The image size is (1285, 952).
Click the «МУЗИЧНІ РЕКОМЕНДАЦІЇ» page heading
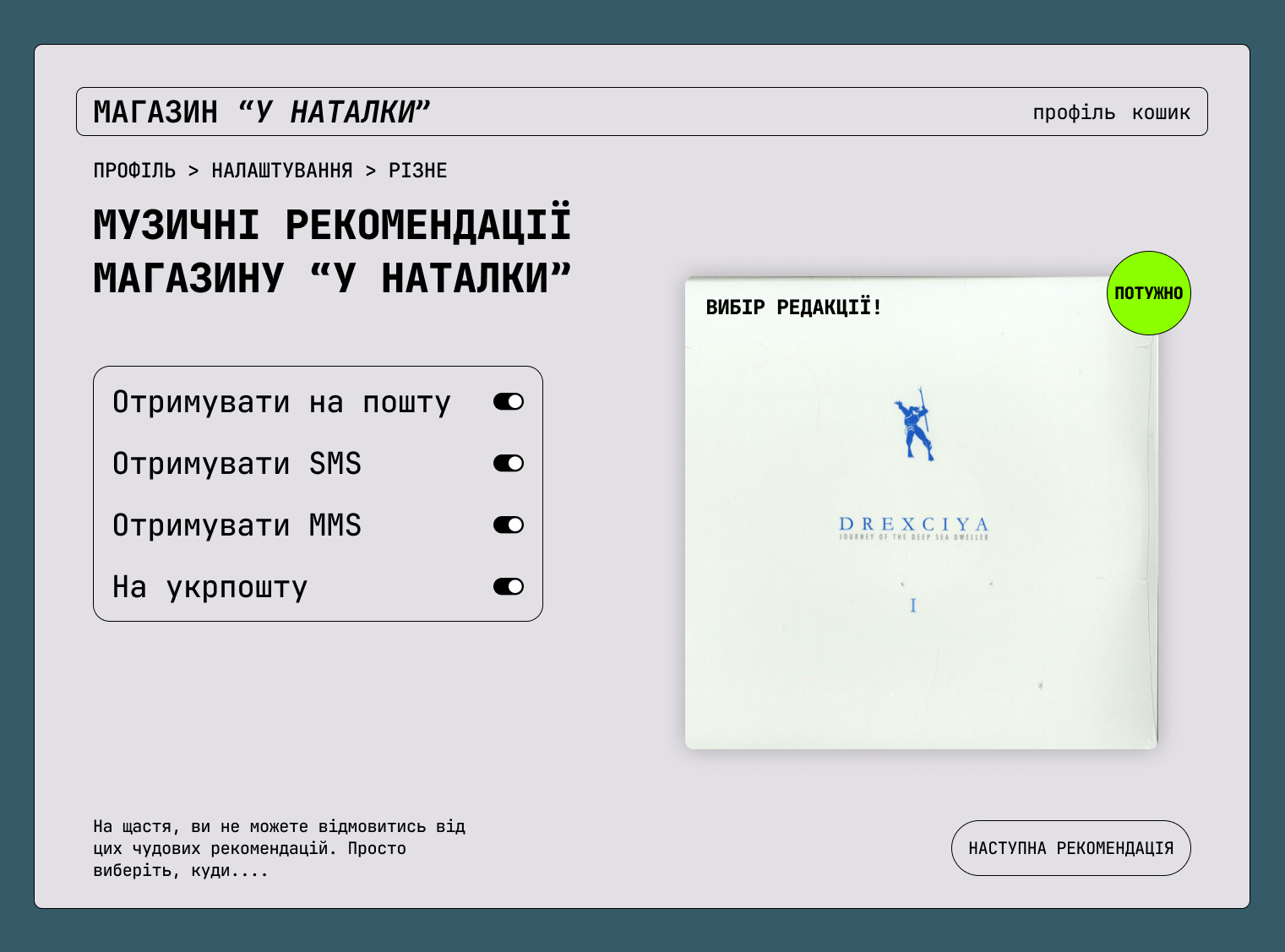332,251
